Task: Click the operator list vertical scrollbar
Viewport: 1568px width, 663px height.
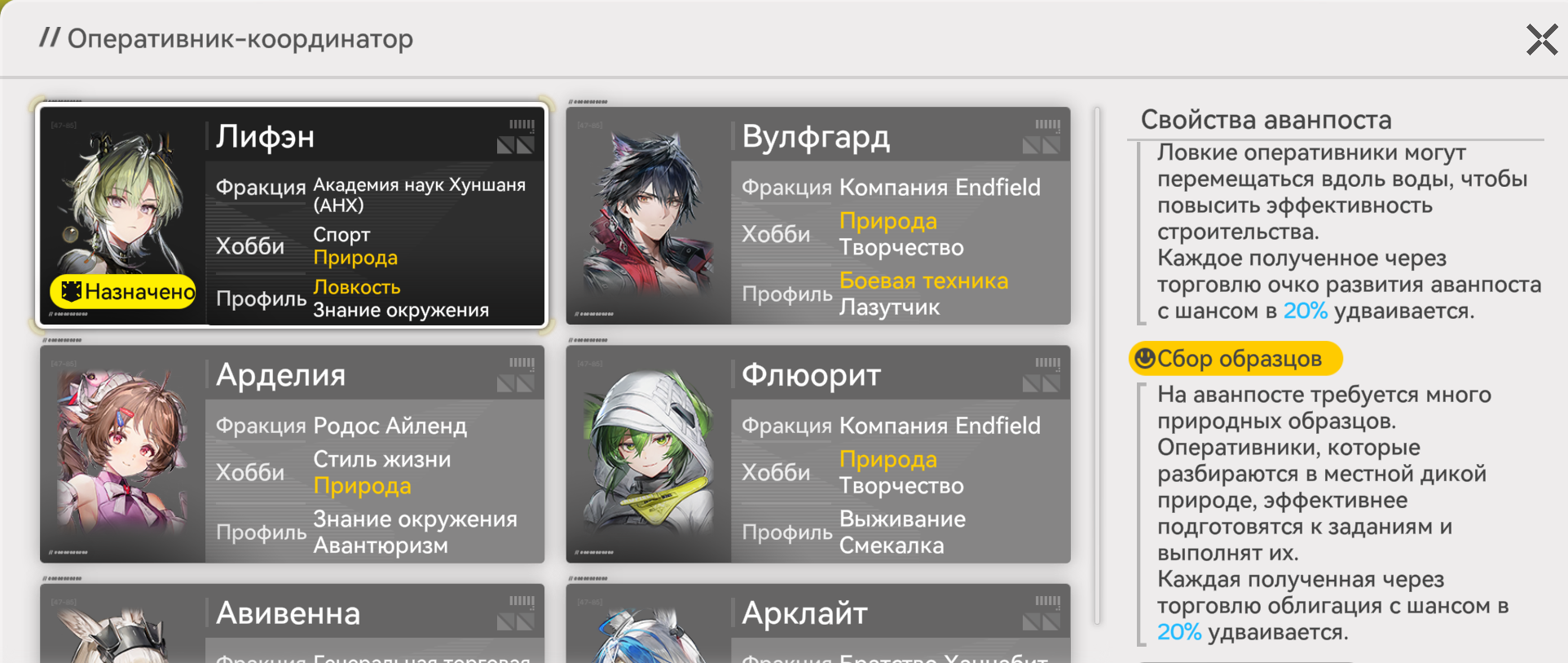Action: click(1097, 365)
